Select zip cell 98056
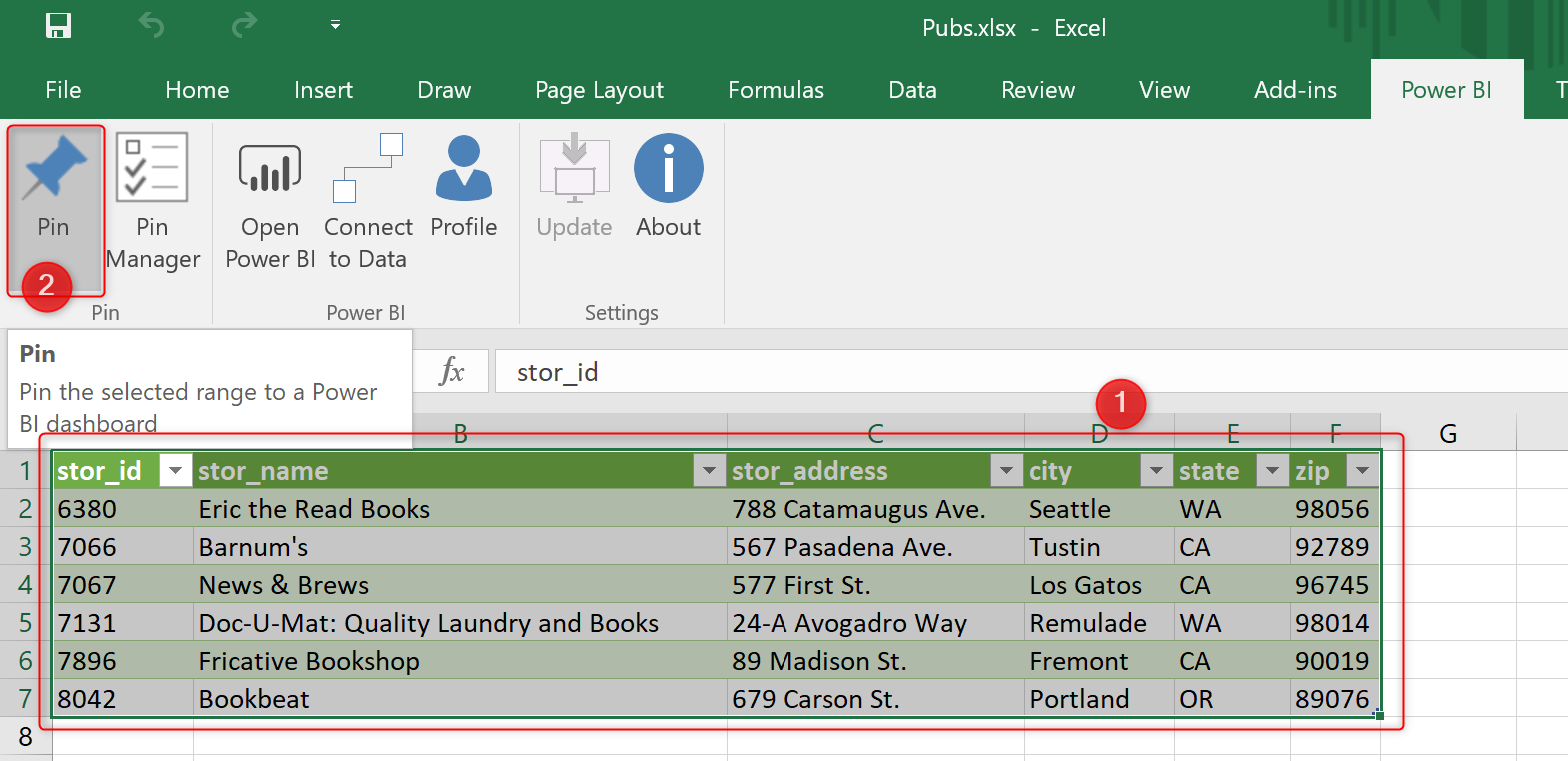 pos(1335,508)
